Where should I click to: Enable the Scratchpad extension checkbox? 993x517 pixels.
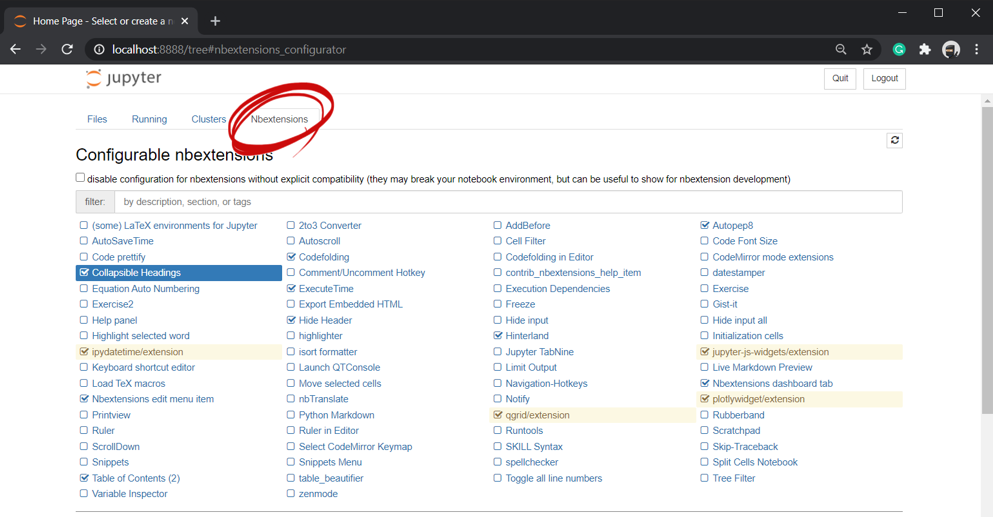pyautogui.click(x=704, y=430)
